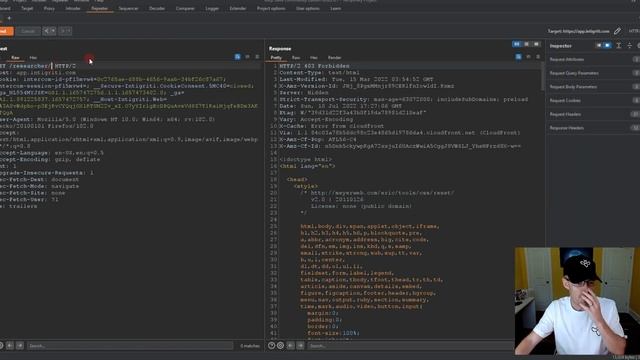Toggle response non-printable characters display
Viewport: 640px width, 360px height.
click(528, 57)
